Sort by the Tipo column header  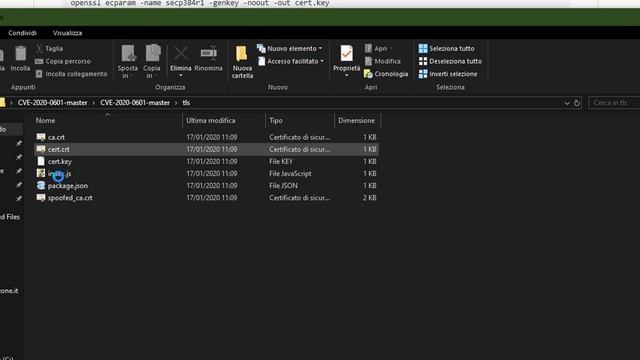pyautogui.click(x=276, y=120)
